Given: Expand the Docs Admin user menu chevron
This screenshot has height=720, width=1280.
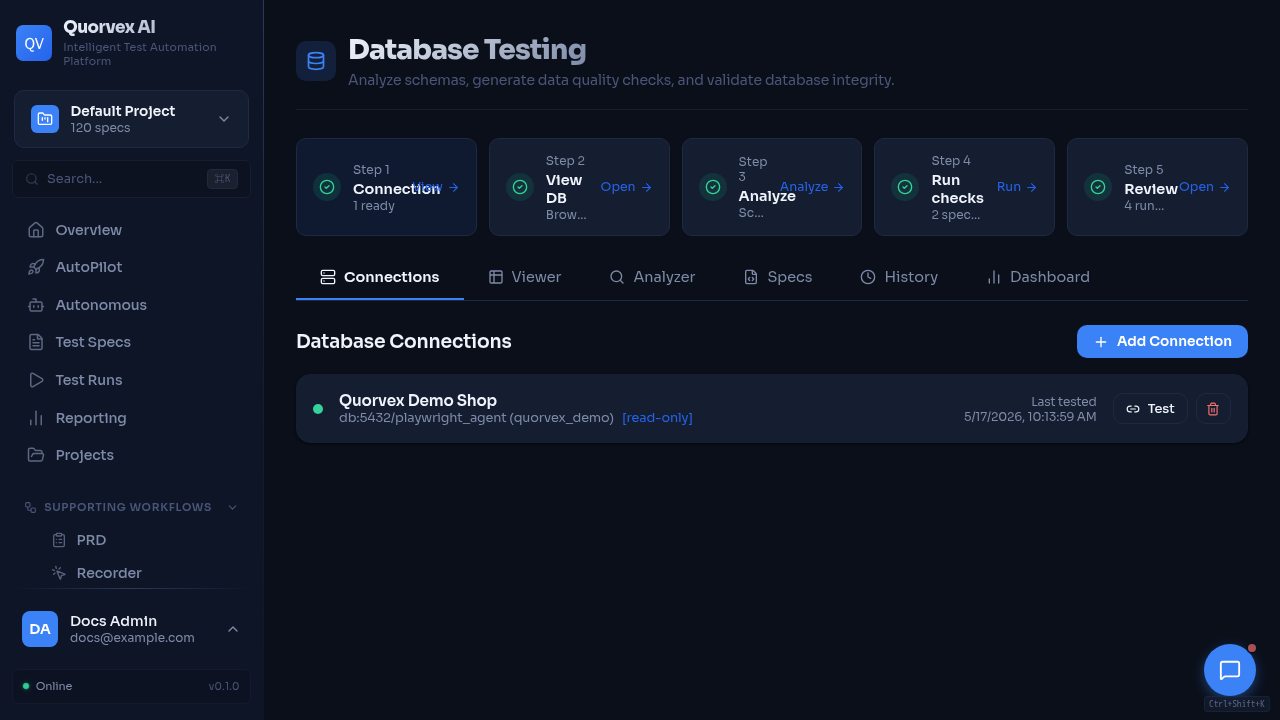Looking at the screenshot, I should click(233, 629).
